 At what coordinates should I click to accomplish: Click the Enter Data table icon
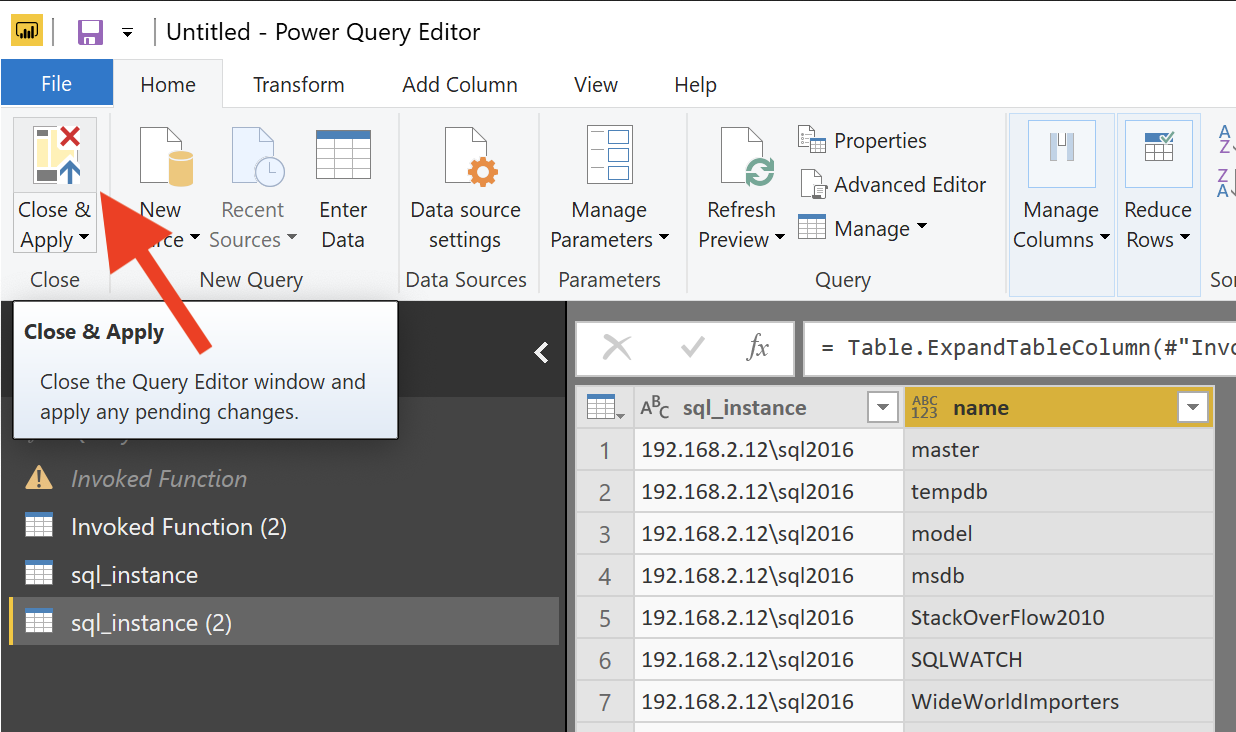click(x=343, y=155)
